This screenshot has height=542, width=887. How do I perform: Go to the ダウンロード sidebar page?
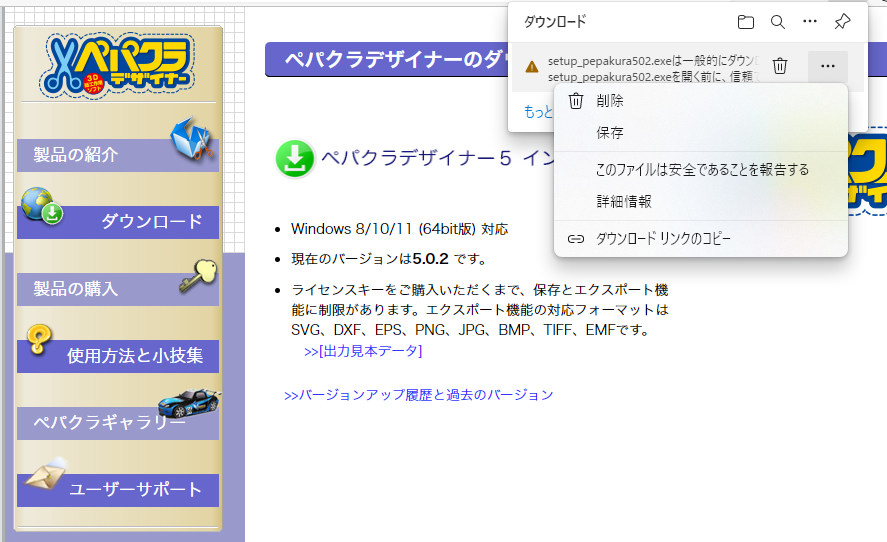click(118, 222)
